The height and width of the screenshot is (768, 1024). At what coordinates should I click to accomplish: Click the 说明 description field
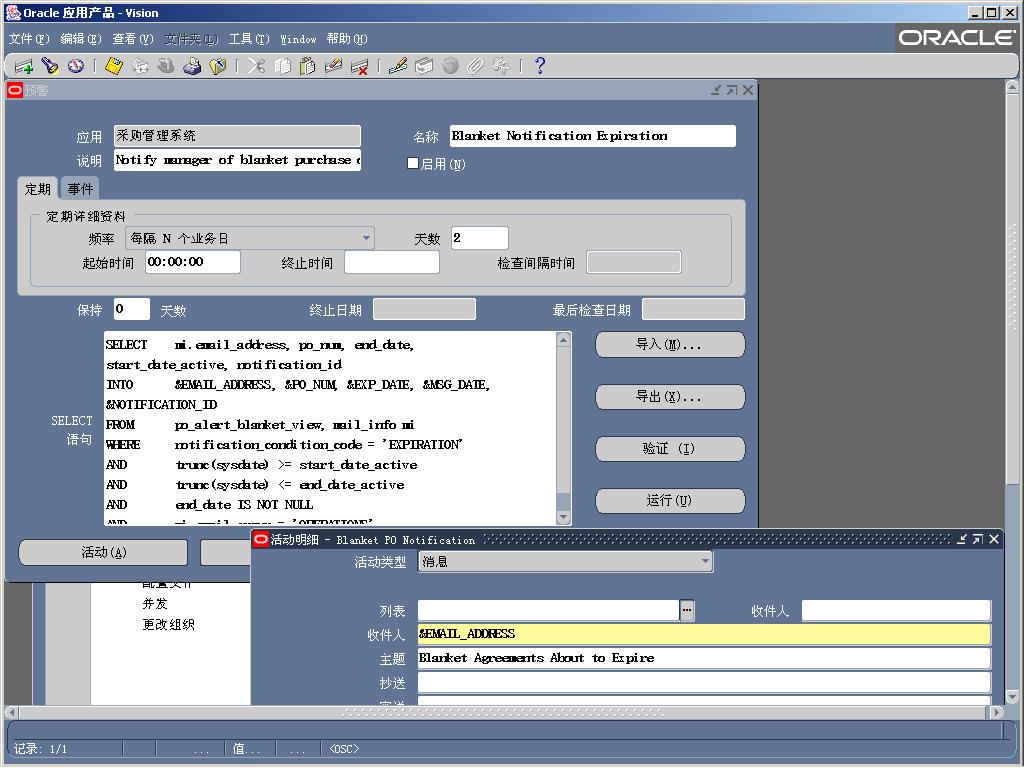coord(237,160)
